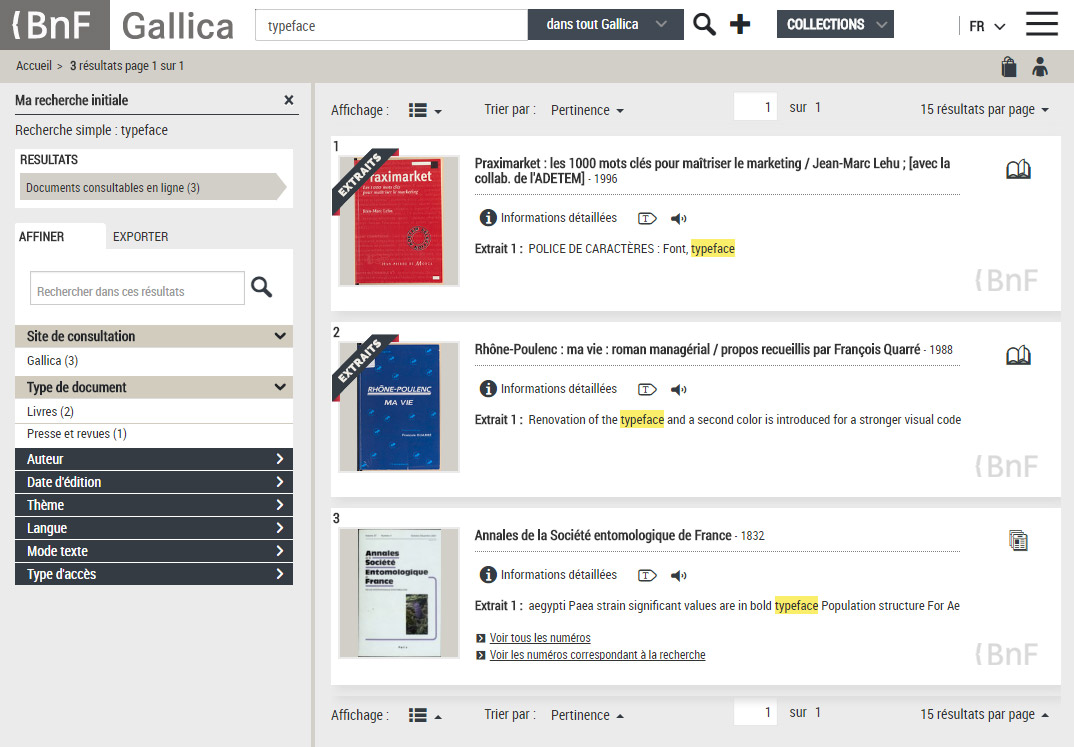Filter by Livres (2)
1074x747 pixels.
click(50, 412)
